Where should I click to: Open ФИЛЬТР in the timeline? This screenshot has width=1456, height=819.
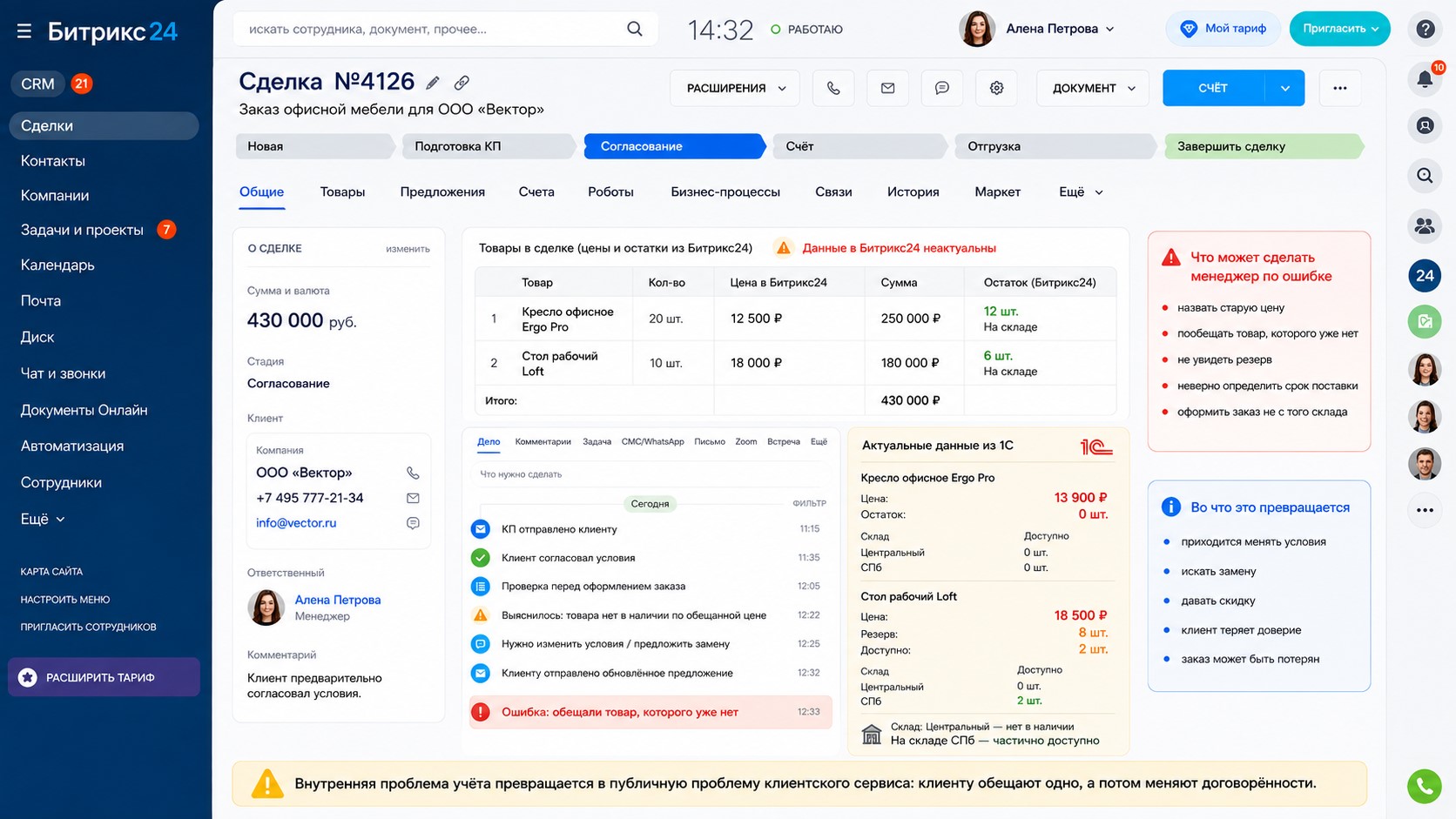point(809,503)
